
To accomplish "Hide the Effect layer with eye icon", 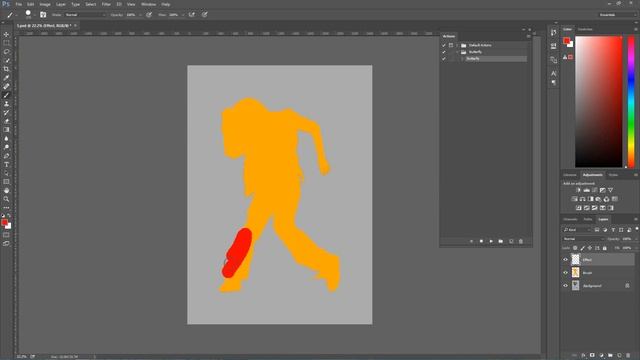I will tap(565, 260).
